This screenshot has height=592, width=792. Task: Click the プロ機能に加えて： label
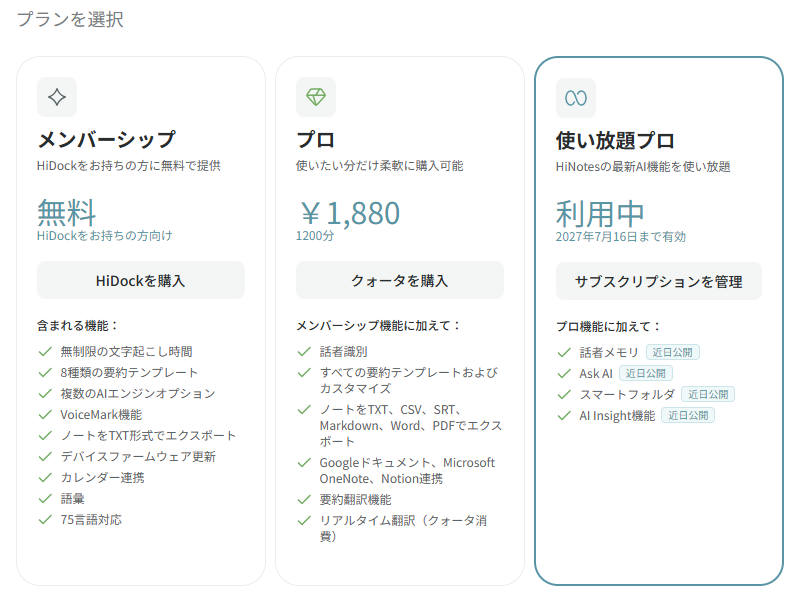[x=609, y=327]
